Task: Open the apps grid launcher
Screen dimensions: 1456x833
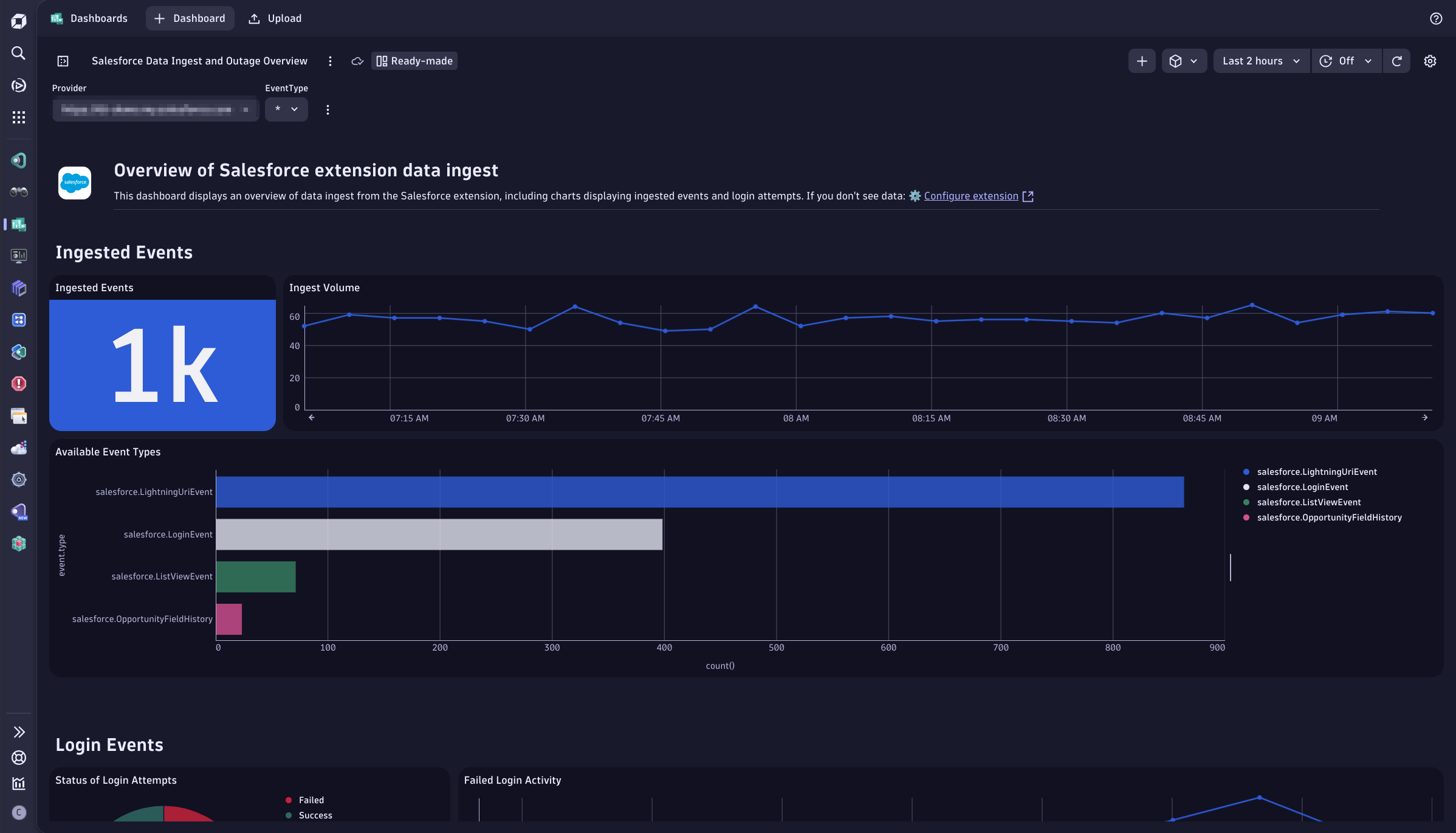Action: [x=19, y=117]
